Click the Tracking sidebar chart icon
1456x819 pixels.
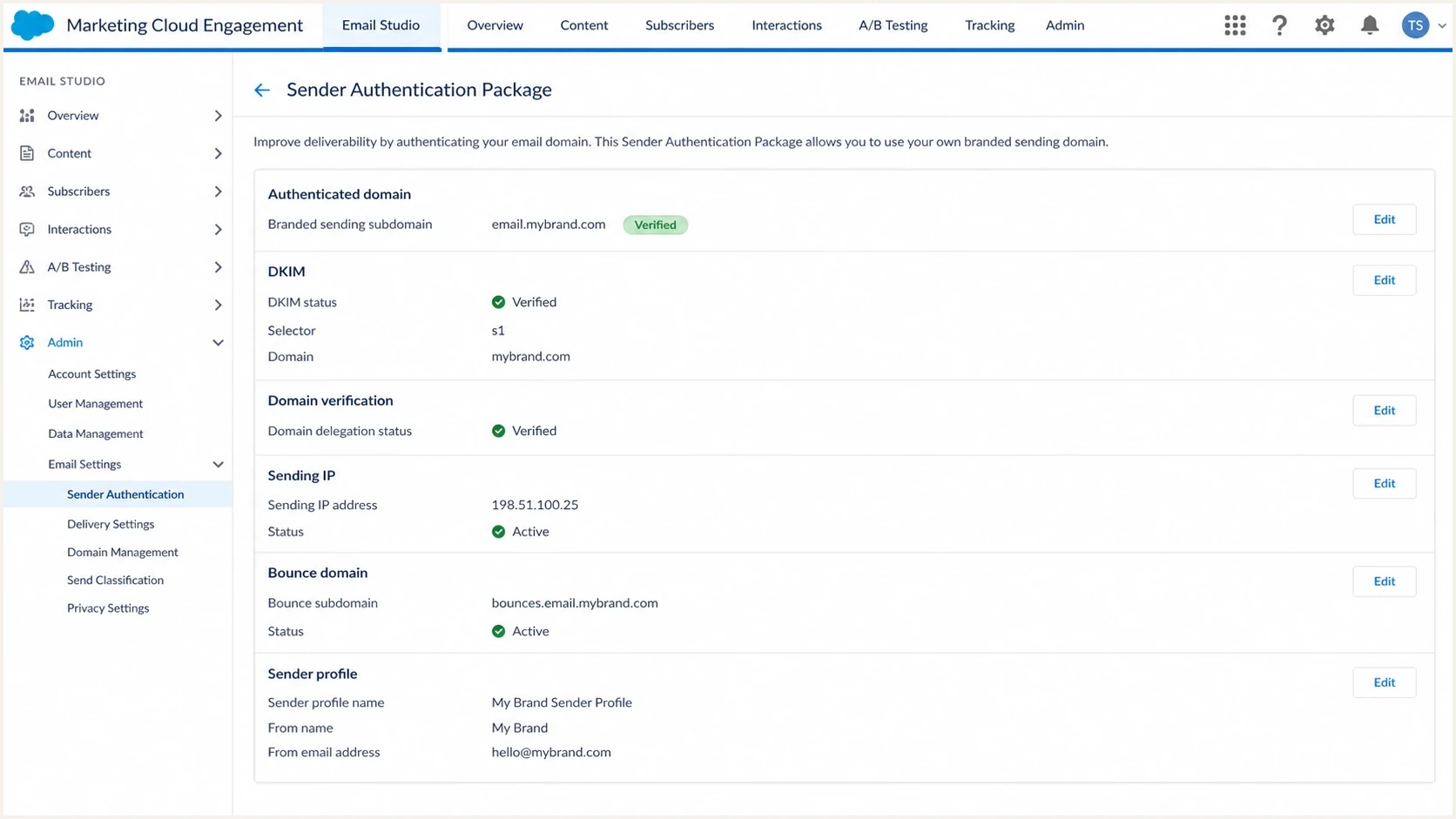pyautogui.click(x=27, y=305)
